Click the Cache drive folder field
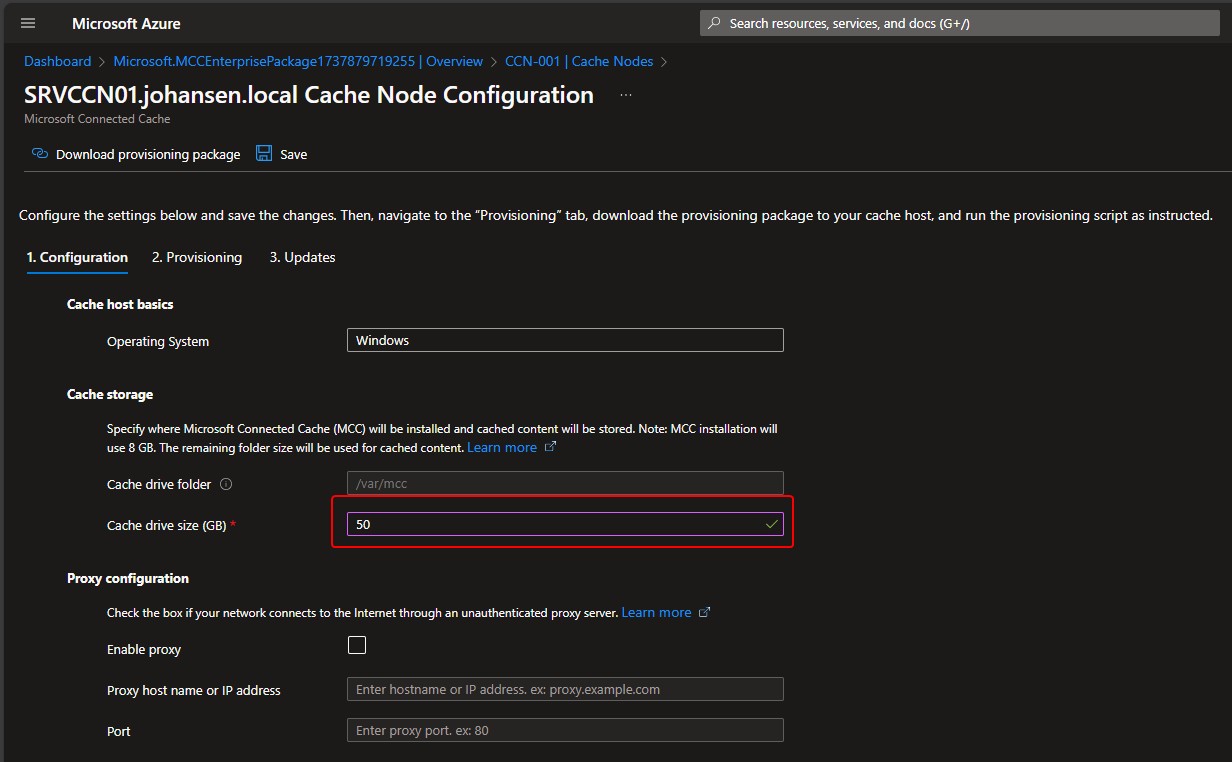Image resolution: width=1232 pixels, height=762 pixels. (565, 483)
